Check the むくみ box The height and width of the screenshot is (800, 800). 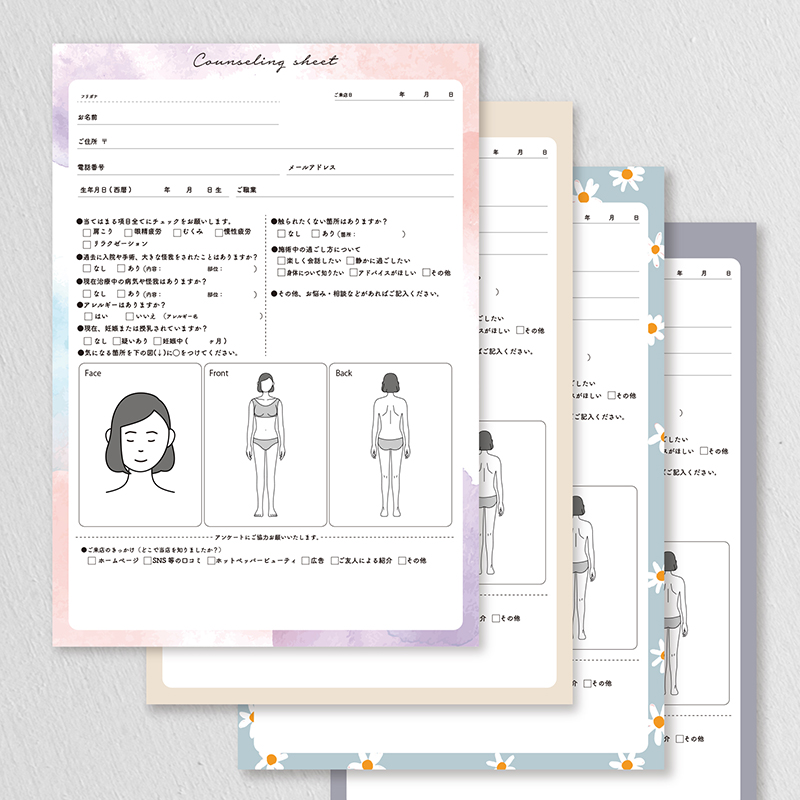177,233
